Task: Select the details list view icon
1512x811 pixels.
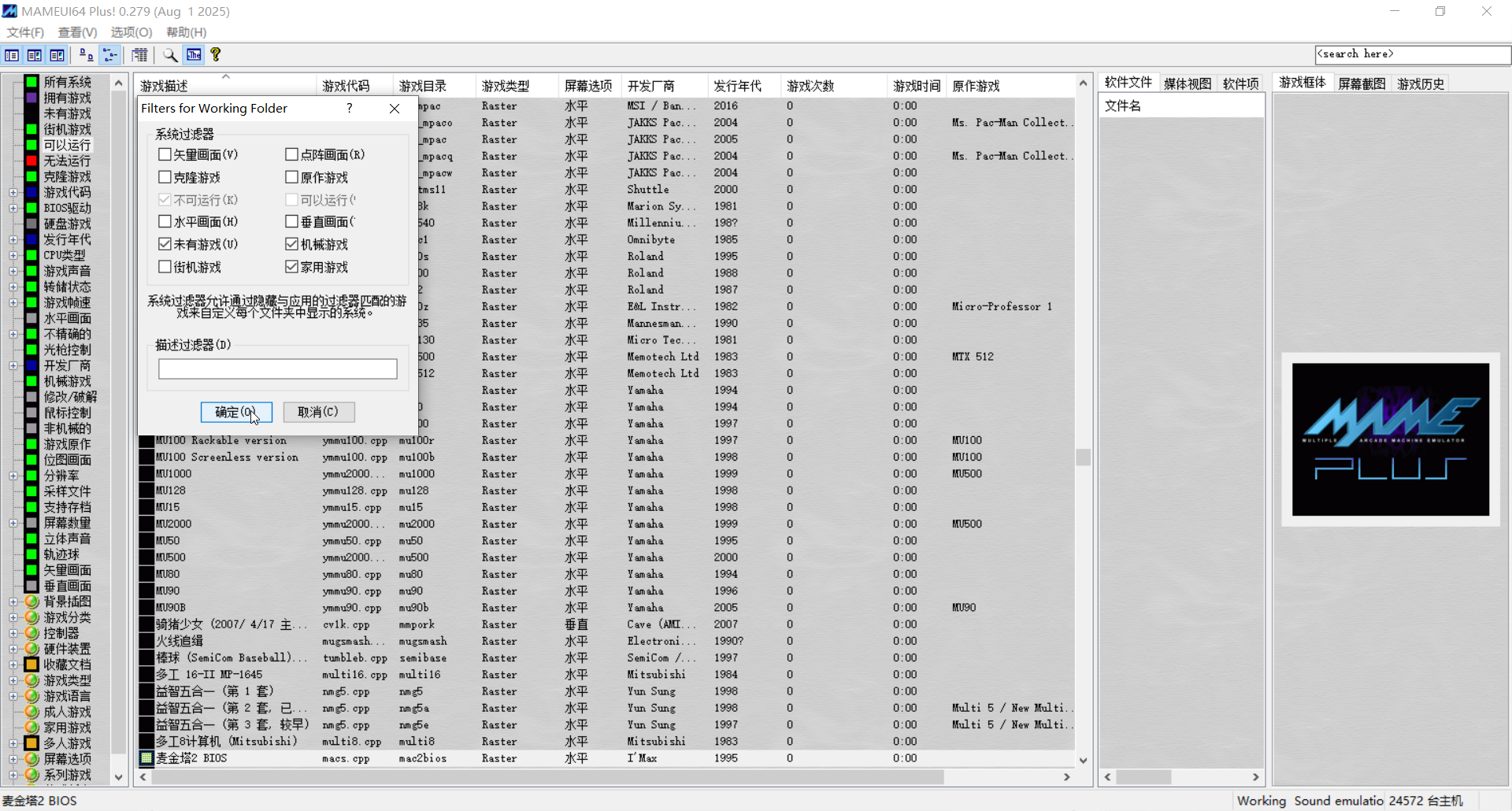Action: tap(139, 55)
